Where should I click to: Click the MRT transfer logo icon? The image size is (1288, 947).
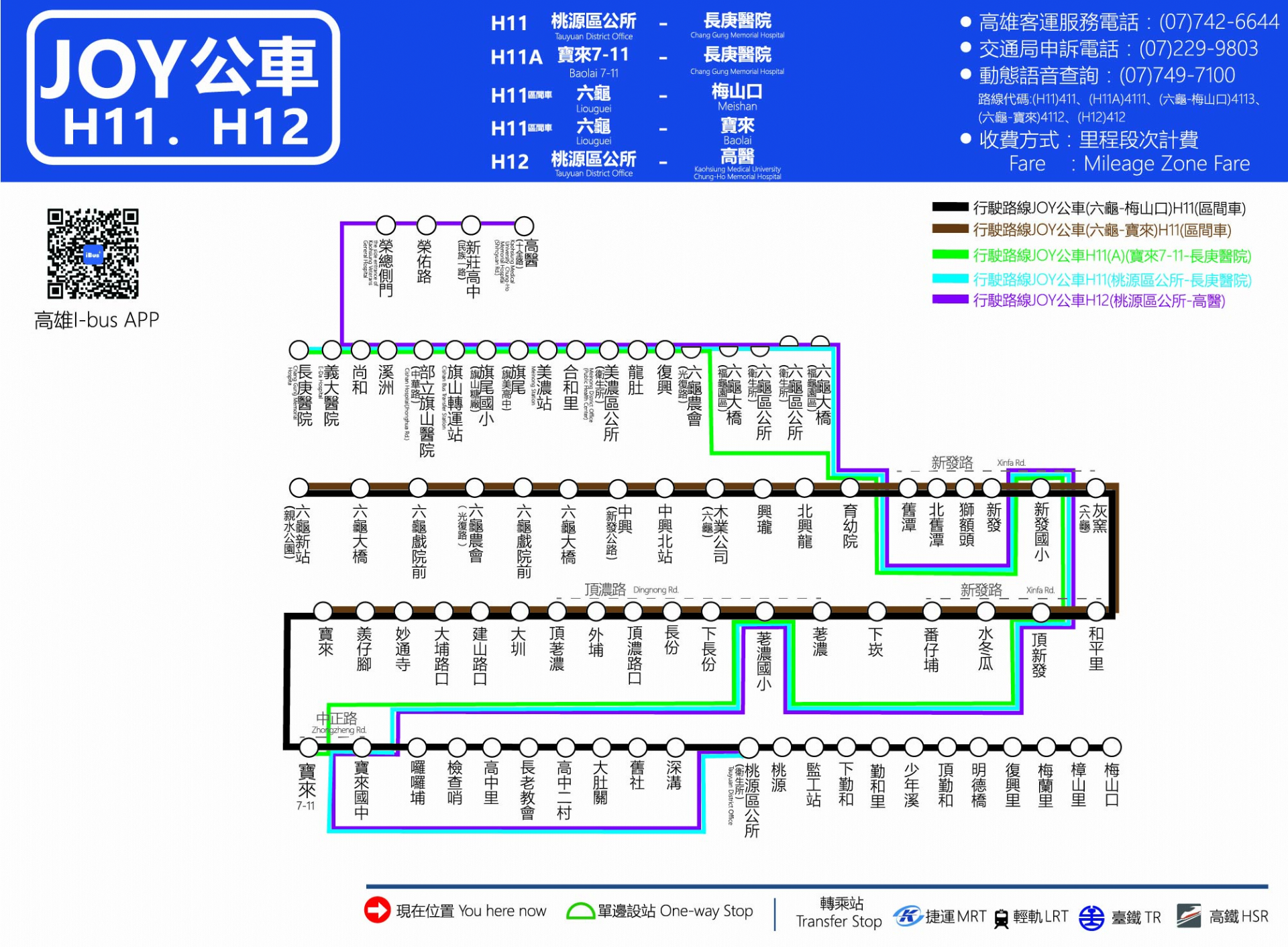point(908,915)
